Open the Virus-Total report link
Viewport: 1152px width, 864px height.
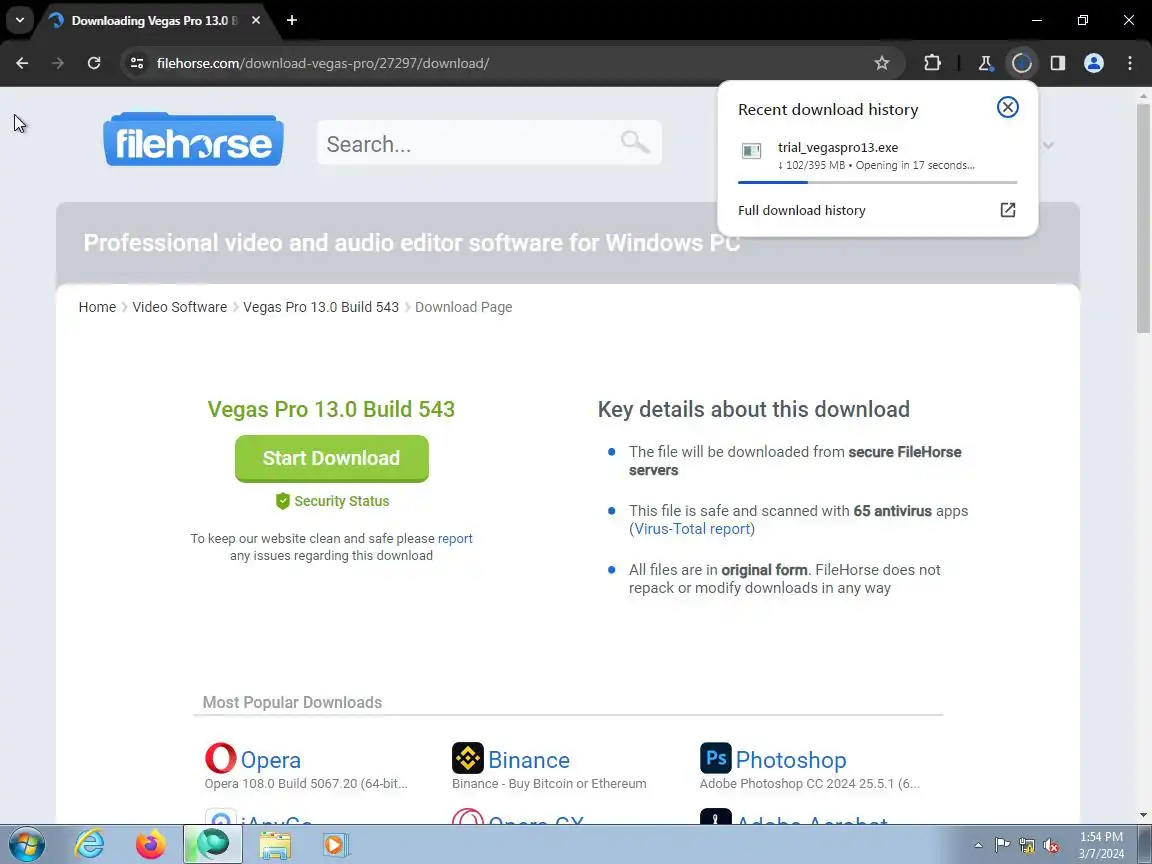(692, 529)
